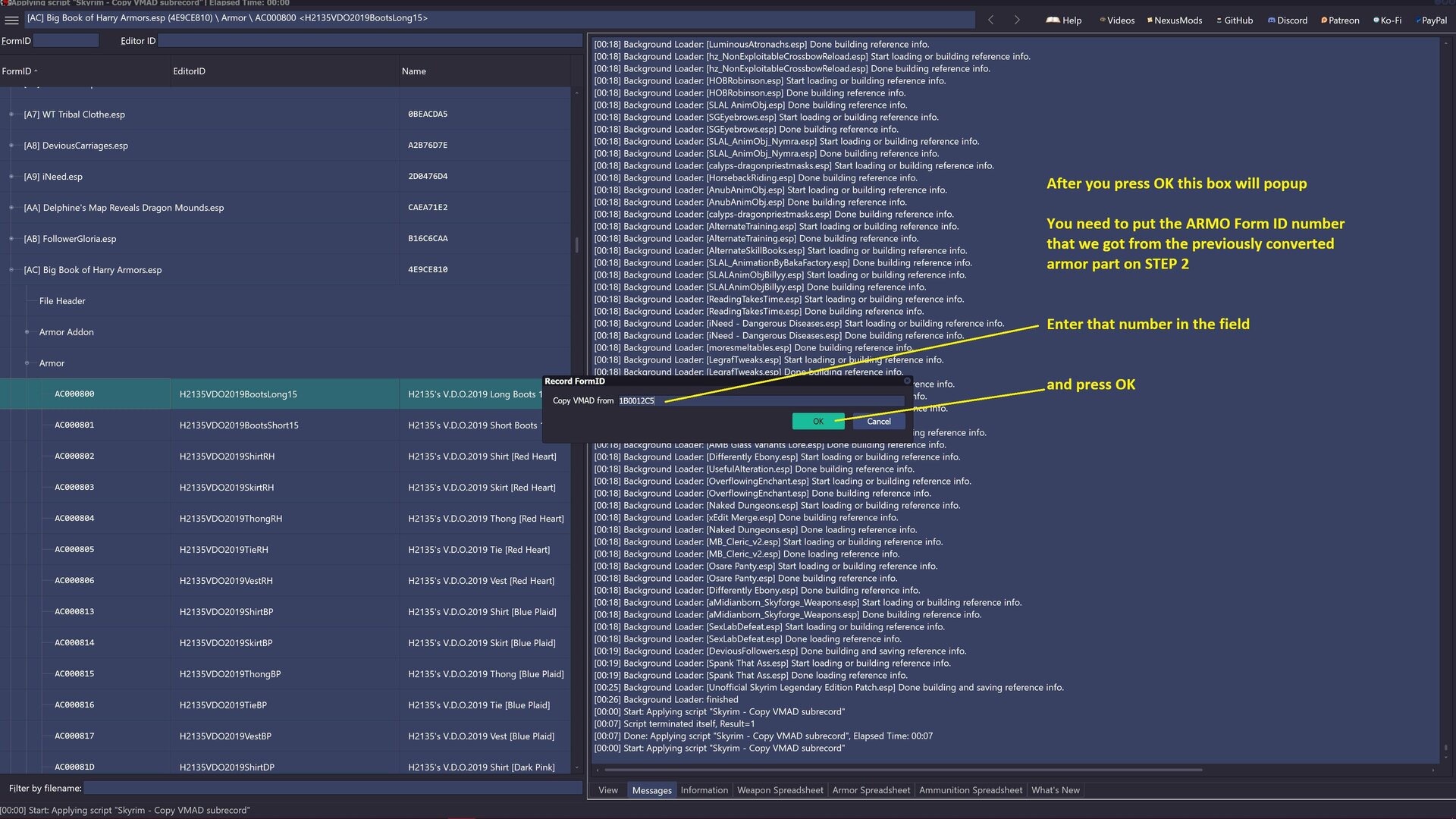The image size is (1456, 819).
Task: Expand Delphine's Map Reveals Dragon Mounds.esp node
Action: point(11,208)
